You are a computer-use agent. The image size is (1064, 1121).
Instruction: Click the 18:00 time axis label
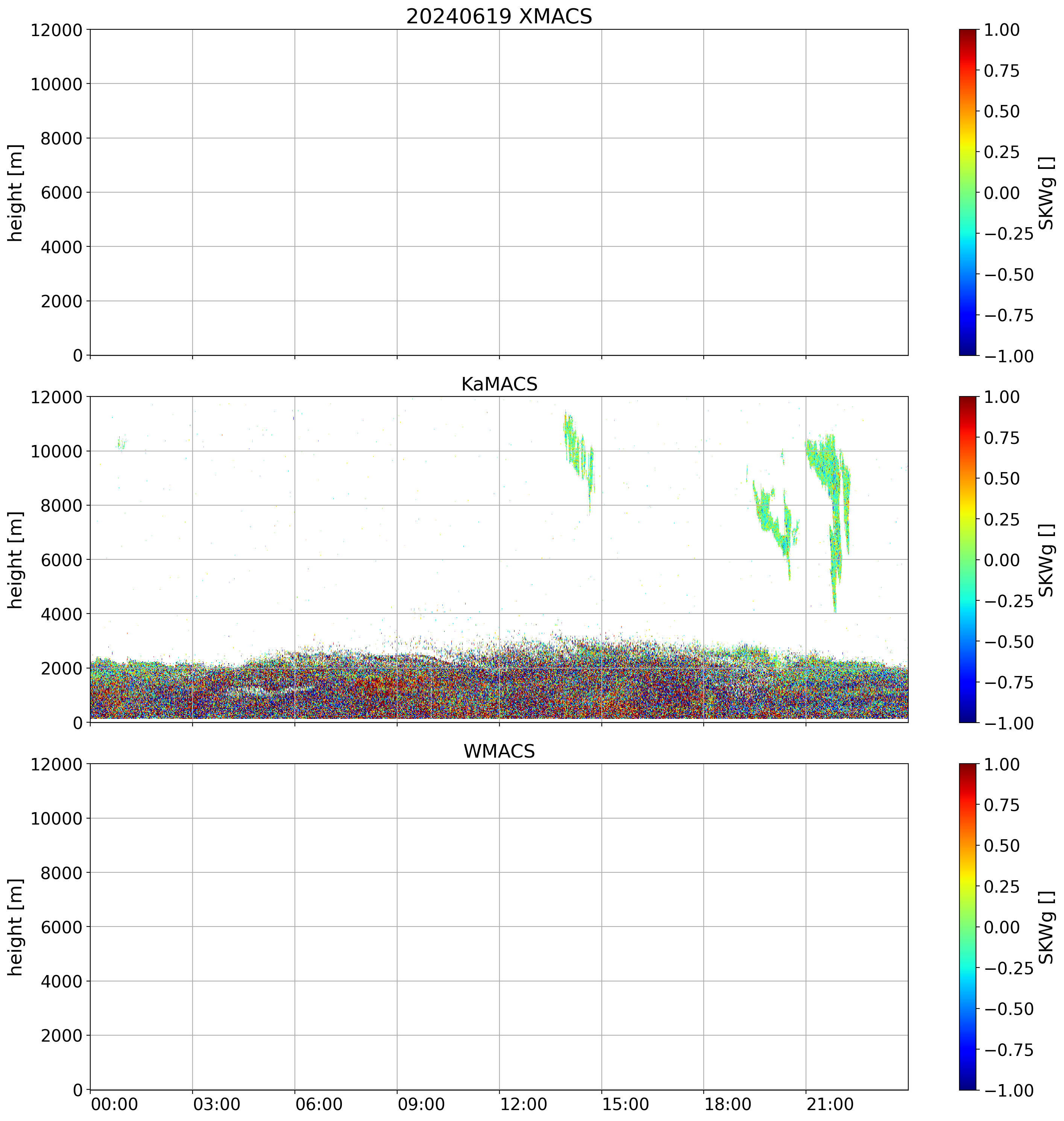coord(728,1104)
